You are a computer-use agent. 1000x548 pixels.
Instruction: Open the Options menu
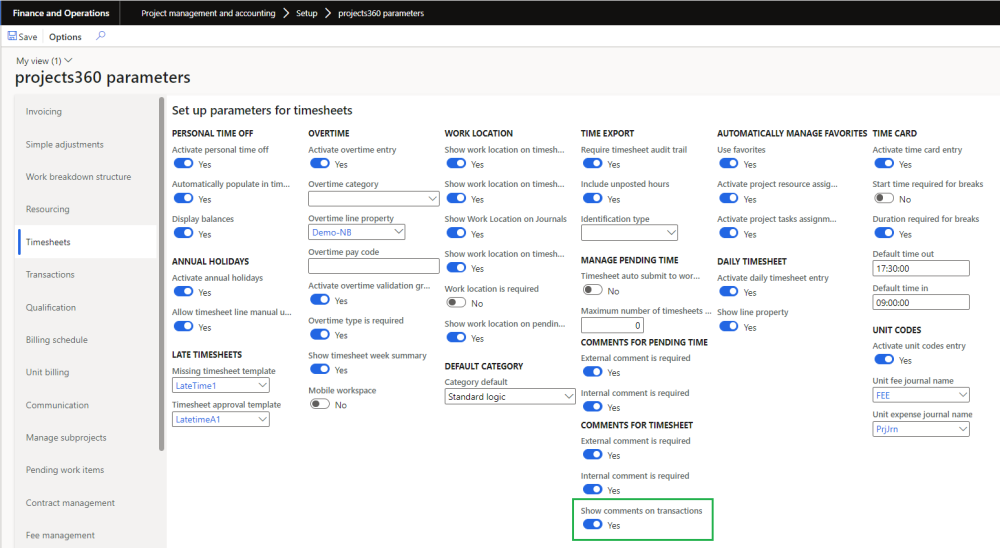[66, 37]
